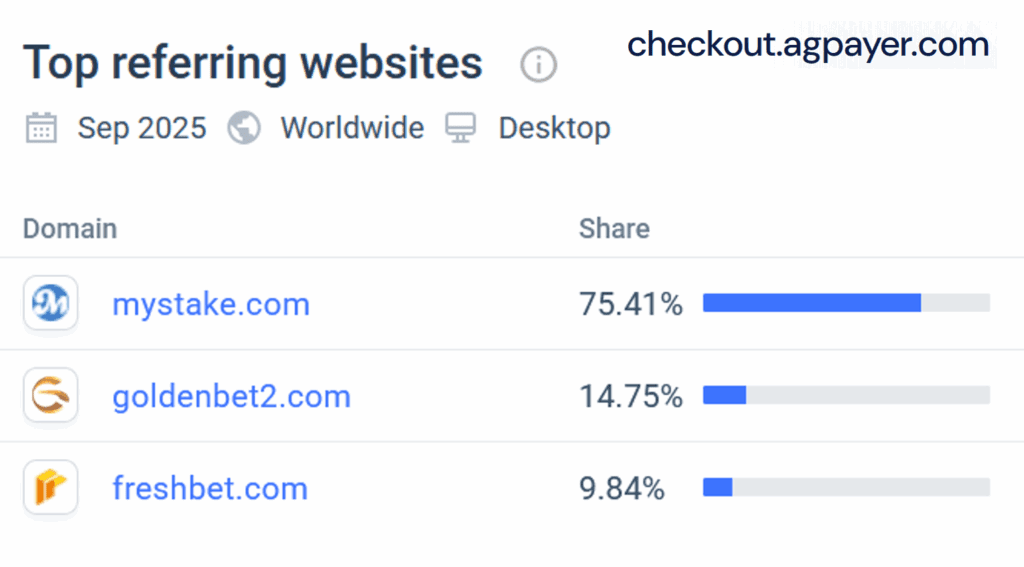
Task: Click the Desktop device label
Action: 554,128
